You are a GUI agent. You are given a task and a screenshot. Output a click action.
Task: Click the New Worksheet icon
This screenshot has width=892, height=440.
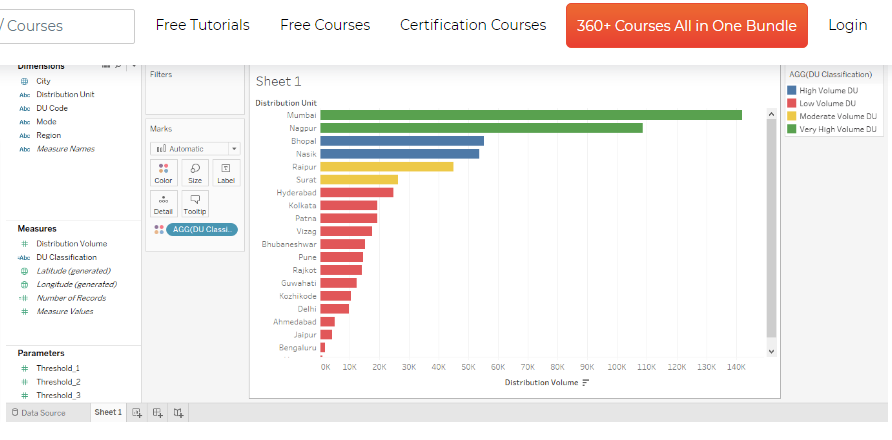point(137,413)
